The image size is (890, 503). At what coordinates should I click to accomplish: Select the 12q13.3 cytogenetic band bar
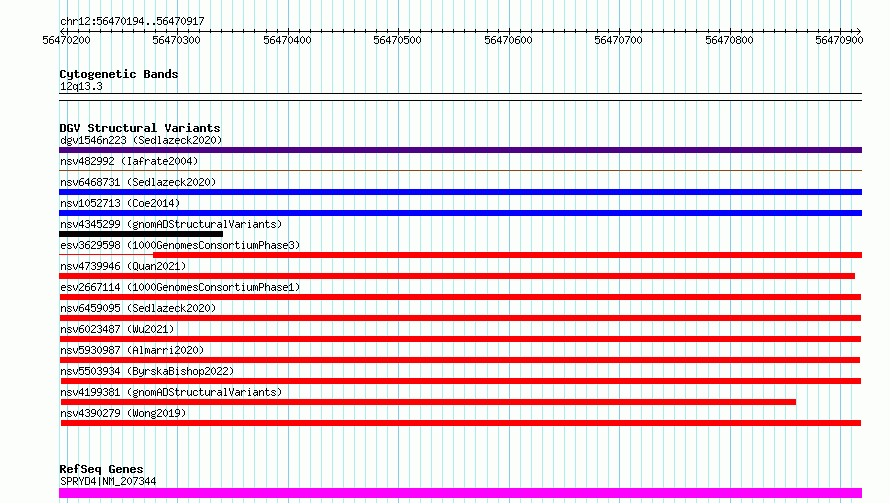tap(460, 97)
